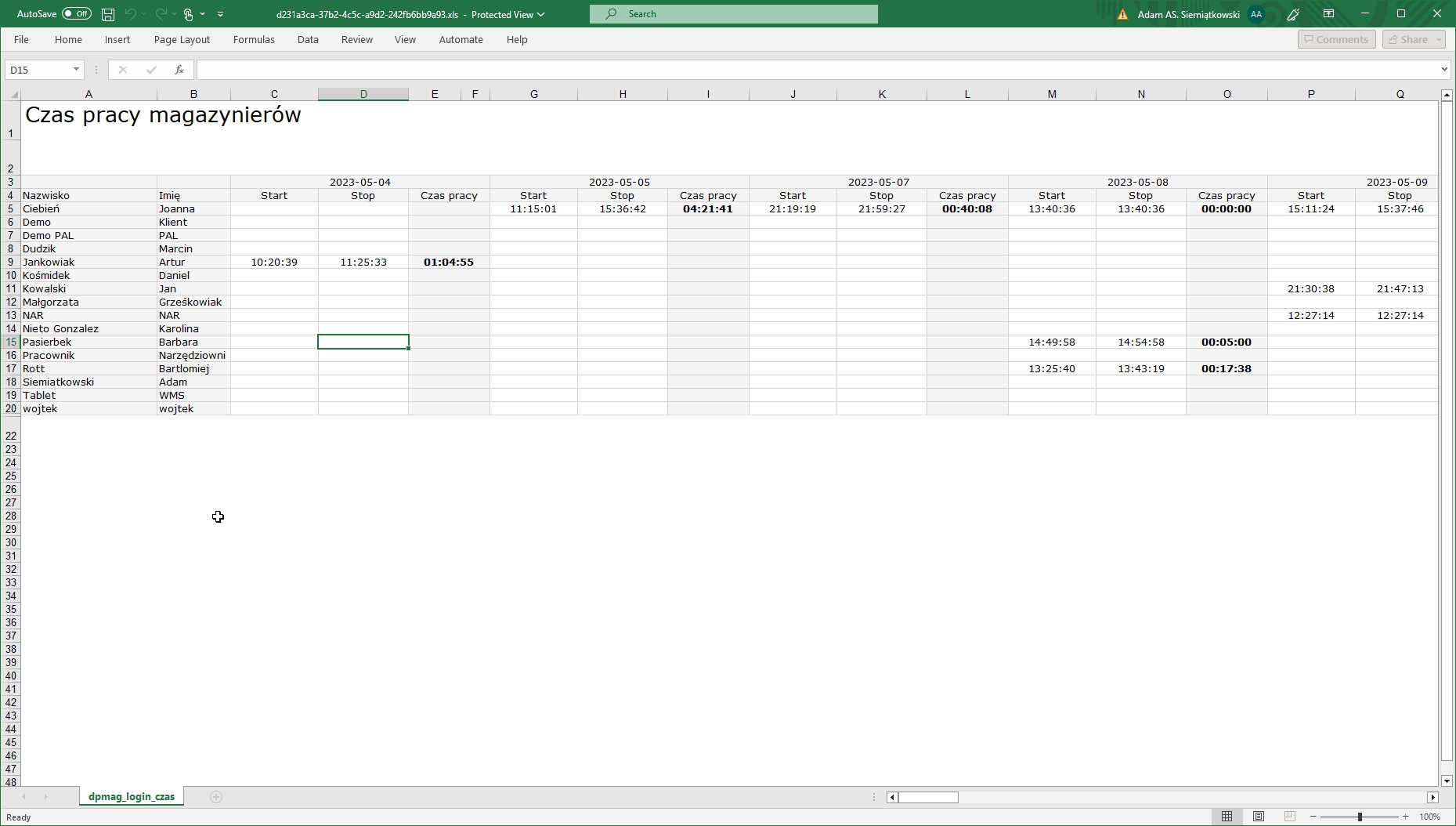This screenshot has height=826, width=1456.
Task: Select the dpmag_login_czas sheet tab
Action: click(131, 796)
